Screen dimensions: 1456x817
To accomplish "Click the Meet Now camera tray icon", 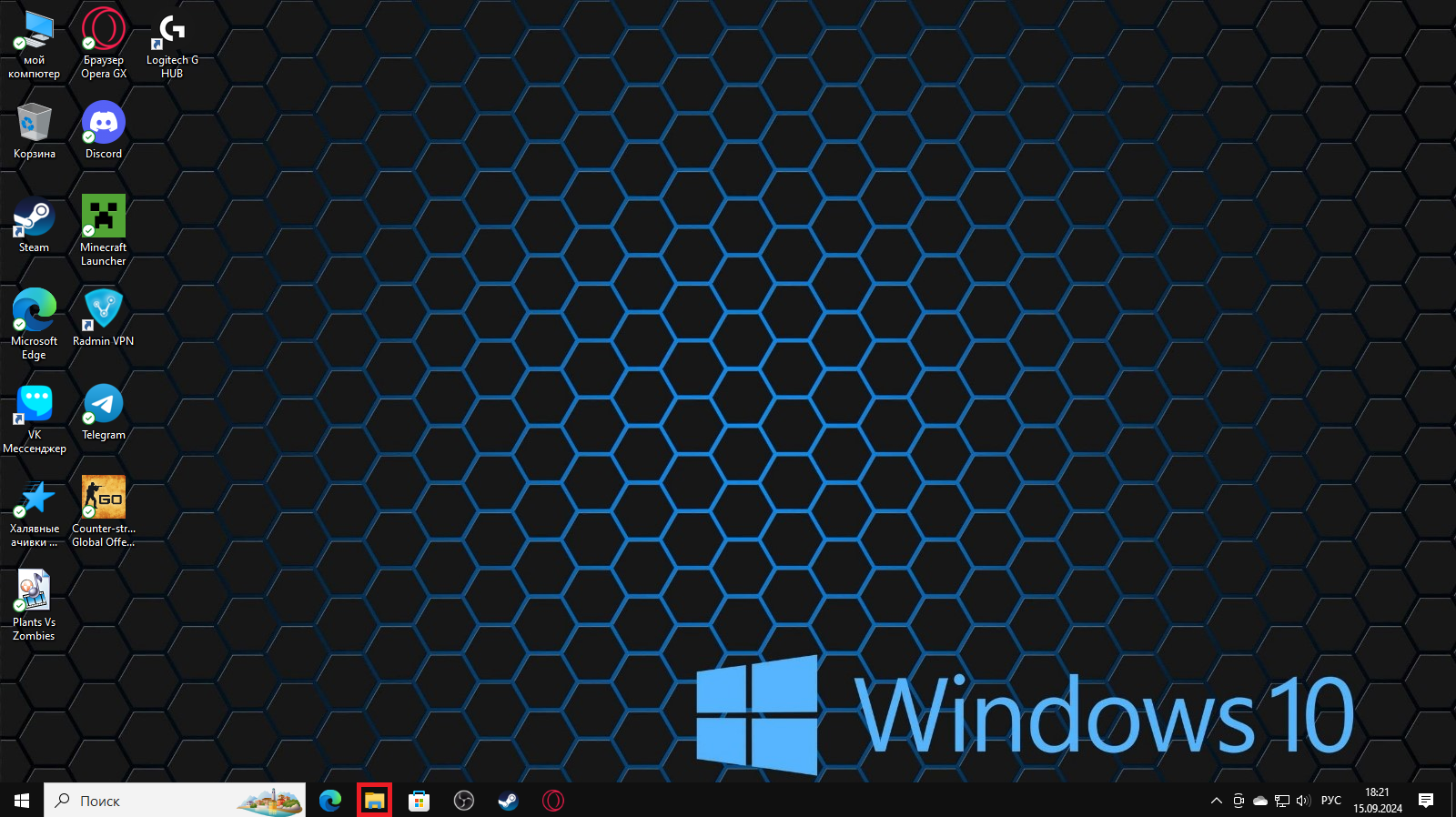I will [1239, 801].
